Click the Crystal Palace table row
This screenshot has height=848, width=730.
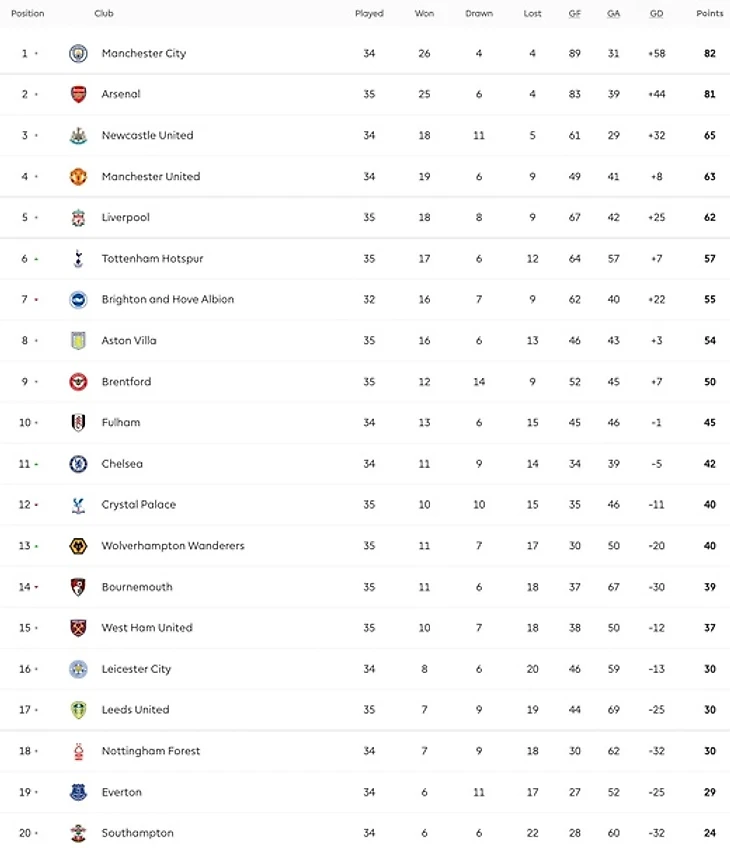[x=365, y=505]
